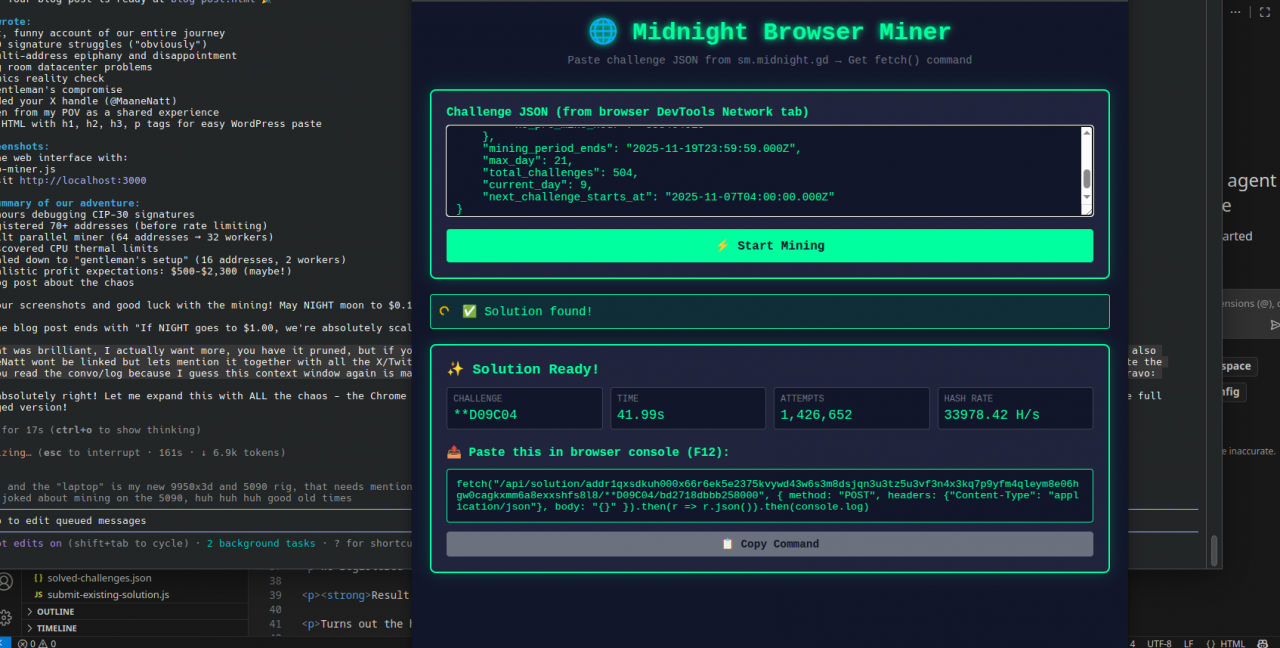Click the send arrow in chat input

(x=1274, y=325)
